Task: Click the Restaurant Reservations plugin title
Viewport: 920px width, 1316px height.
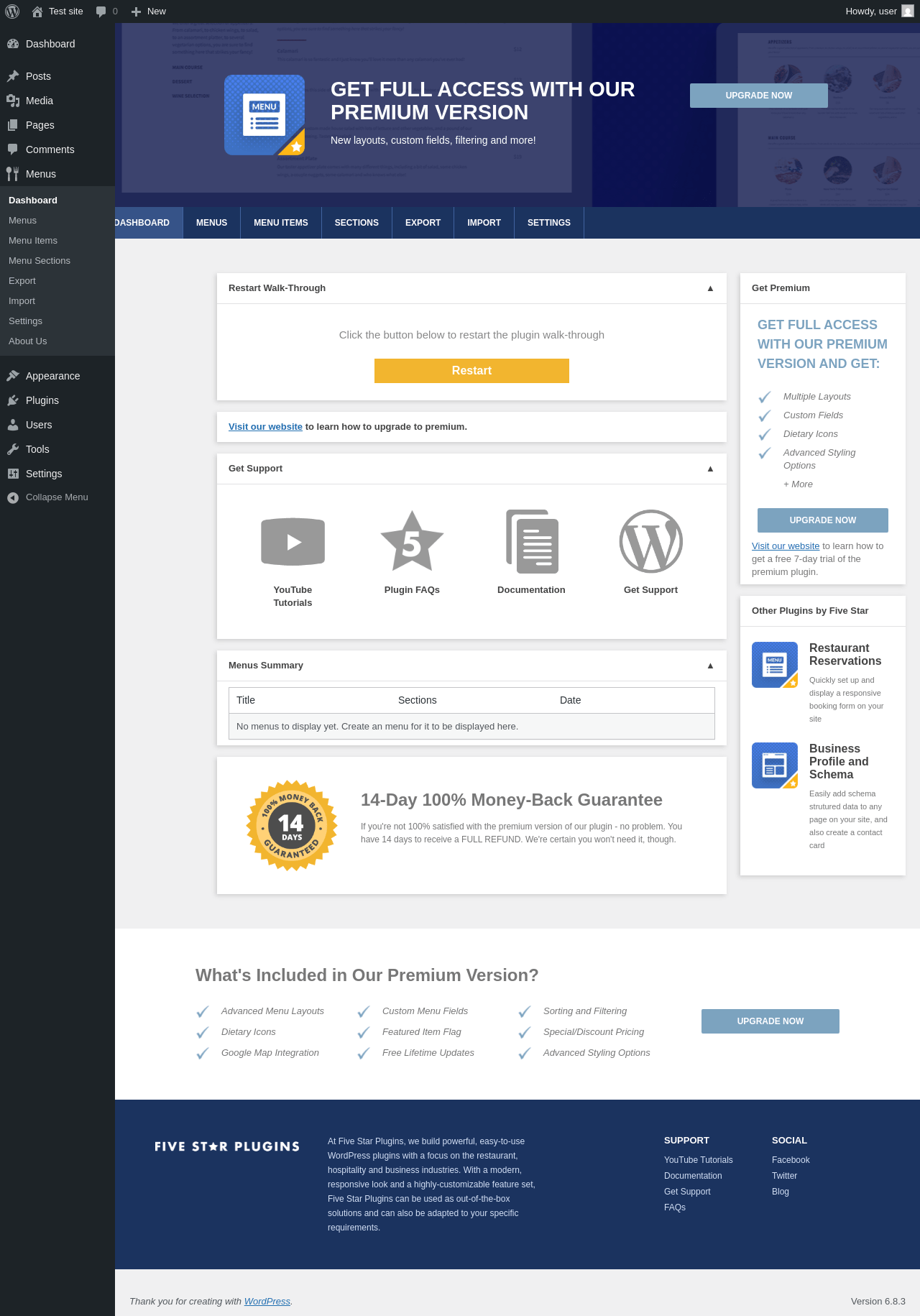Action: tap(845, 655)
